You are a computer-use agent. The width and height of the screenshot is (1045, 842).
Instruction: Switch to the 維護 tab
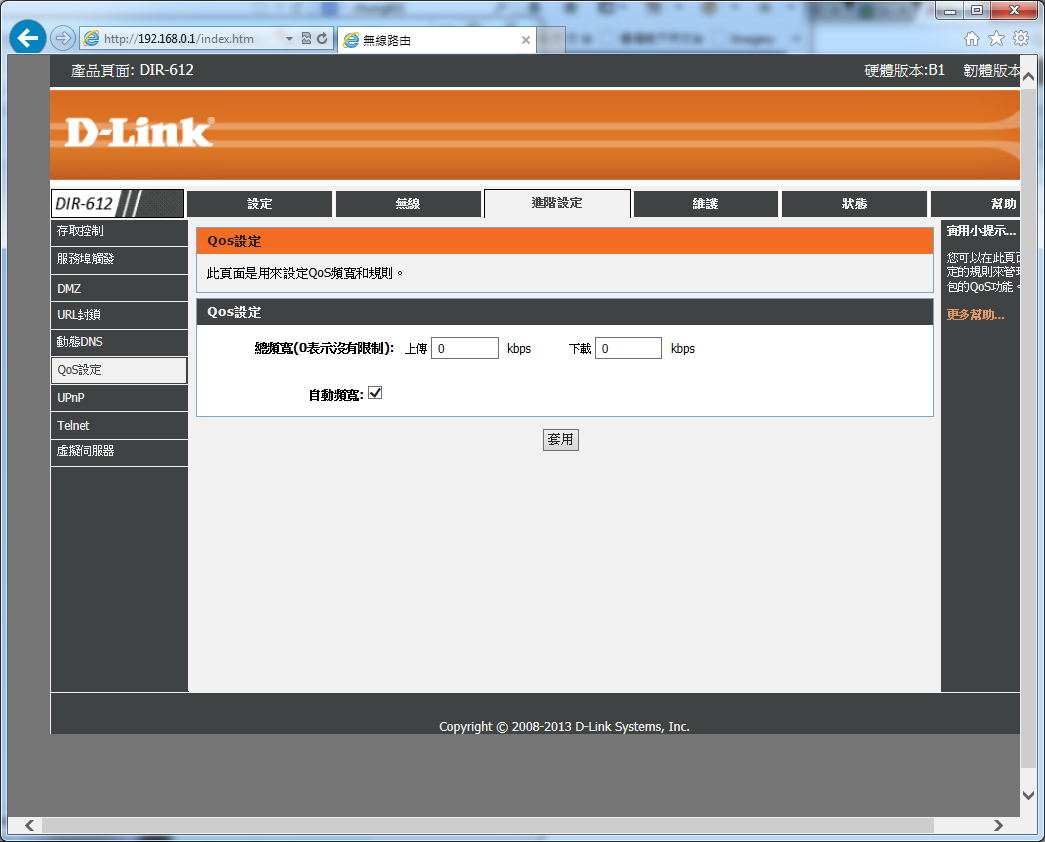coord(705,204)
